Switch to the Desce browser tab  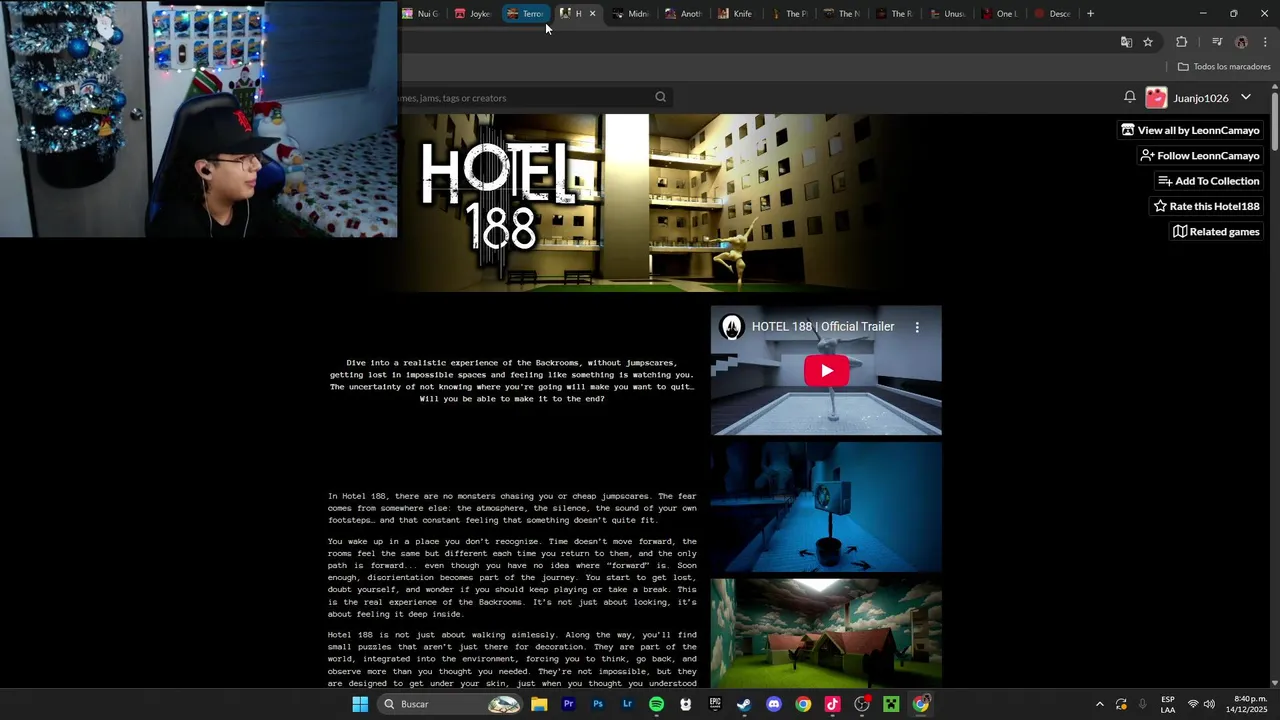(1052, 14)
